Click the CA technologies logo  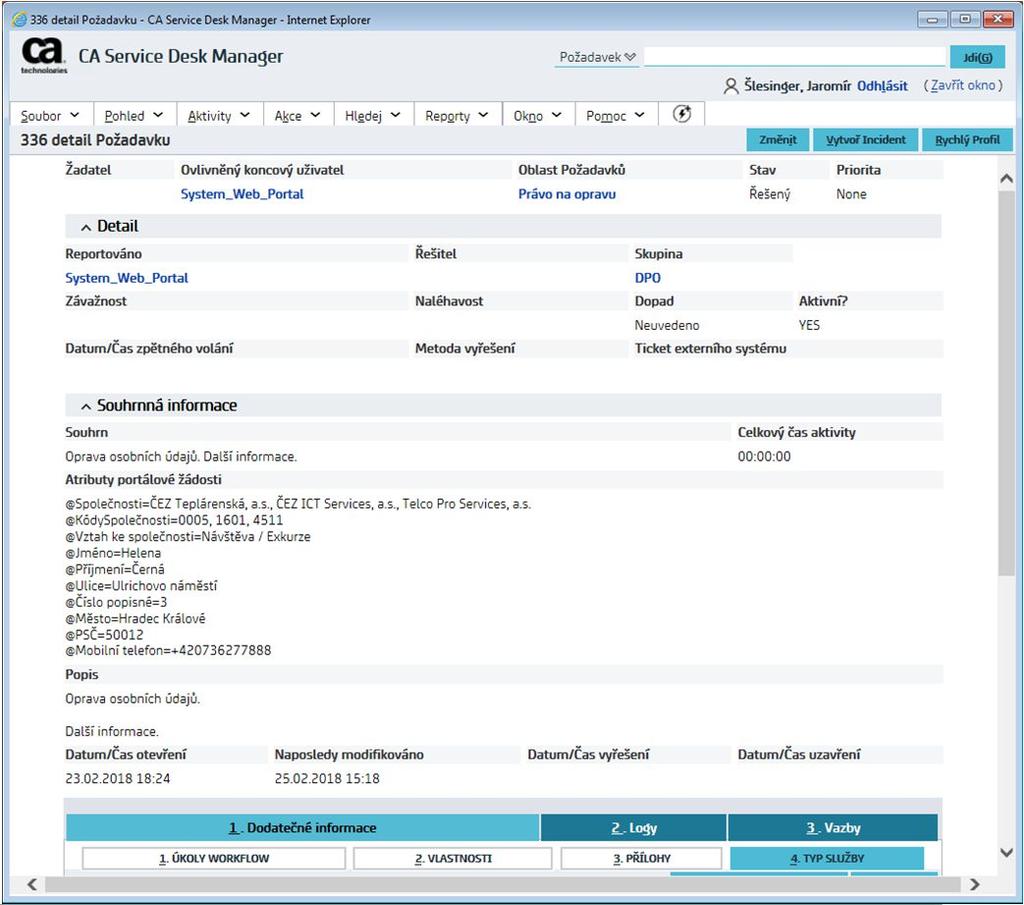click(x=43, y=56)
